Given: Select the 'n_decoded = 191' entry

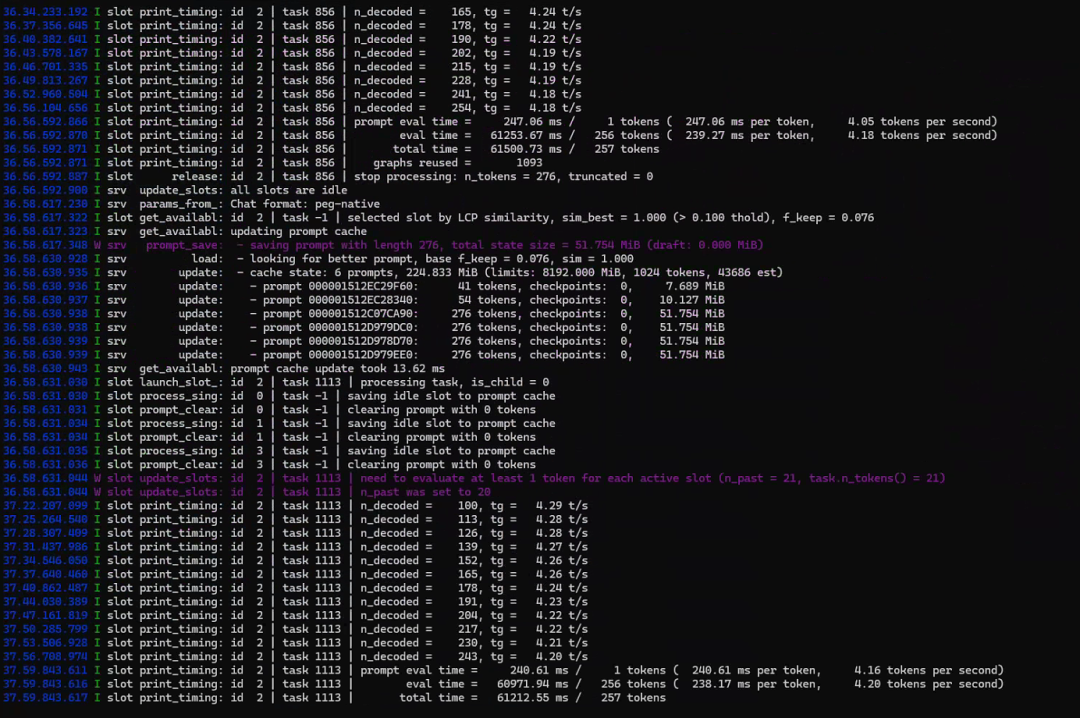Looking at the screenshot, I should click(295, 602).
